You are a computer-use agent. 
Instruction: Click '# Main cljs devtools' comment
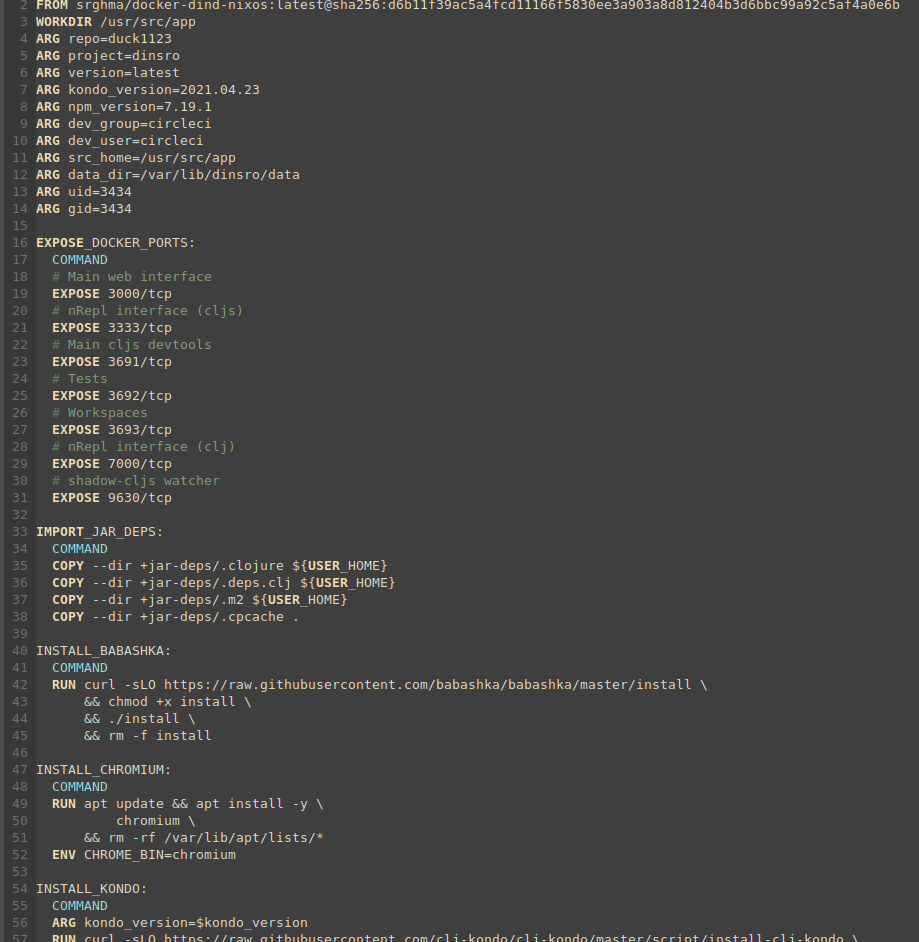132,345
